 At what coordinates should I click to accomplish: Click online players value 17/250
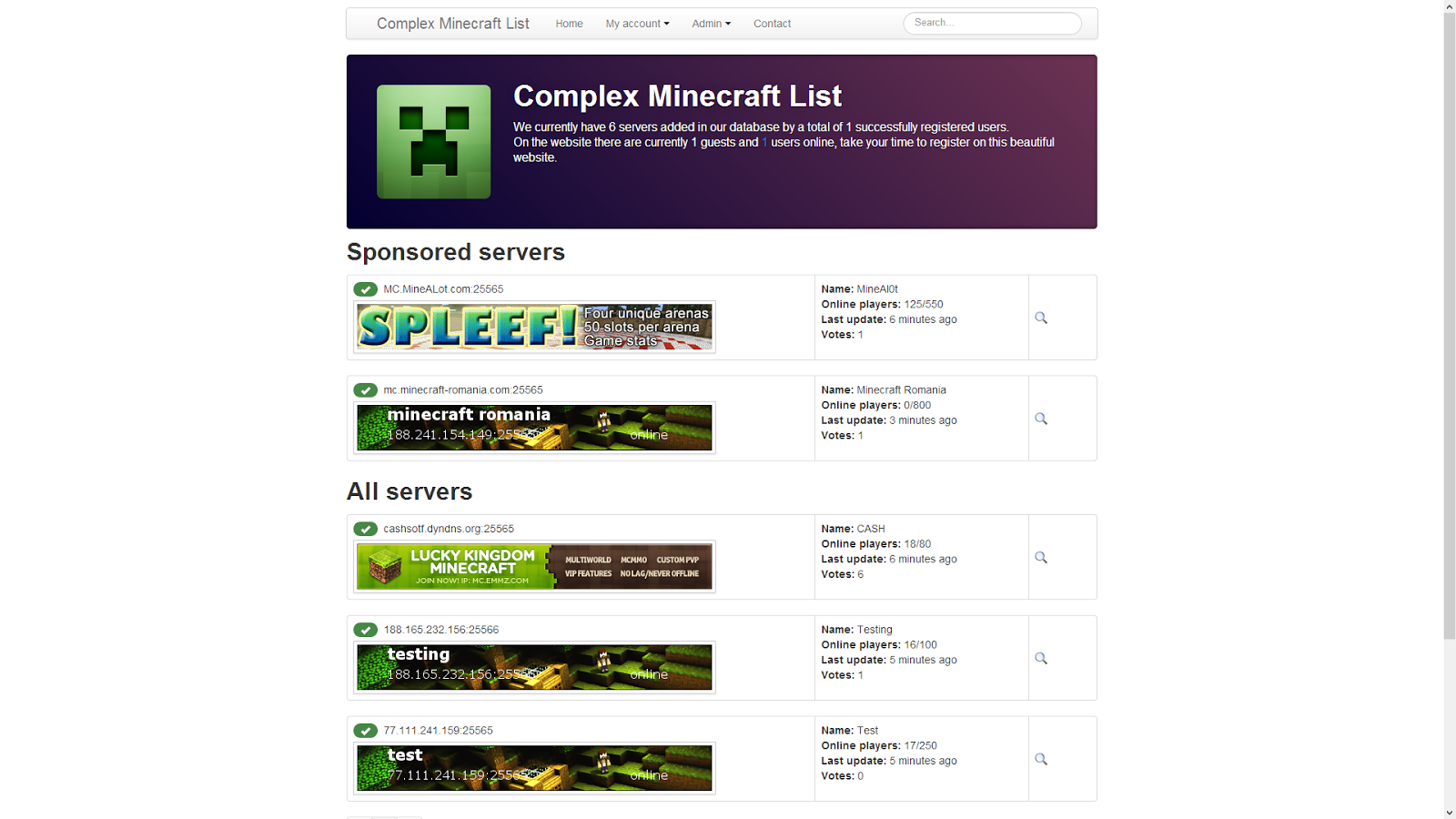click(x=920, y=746)
